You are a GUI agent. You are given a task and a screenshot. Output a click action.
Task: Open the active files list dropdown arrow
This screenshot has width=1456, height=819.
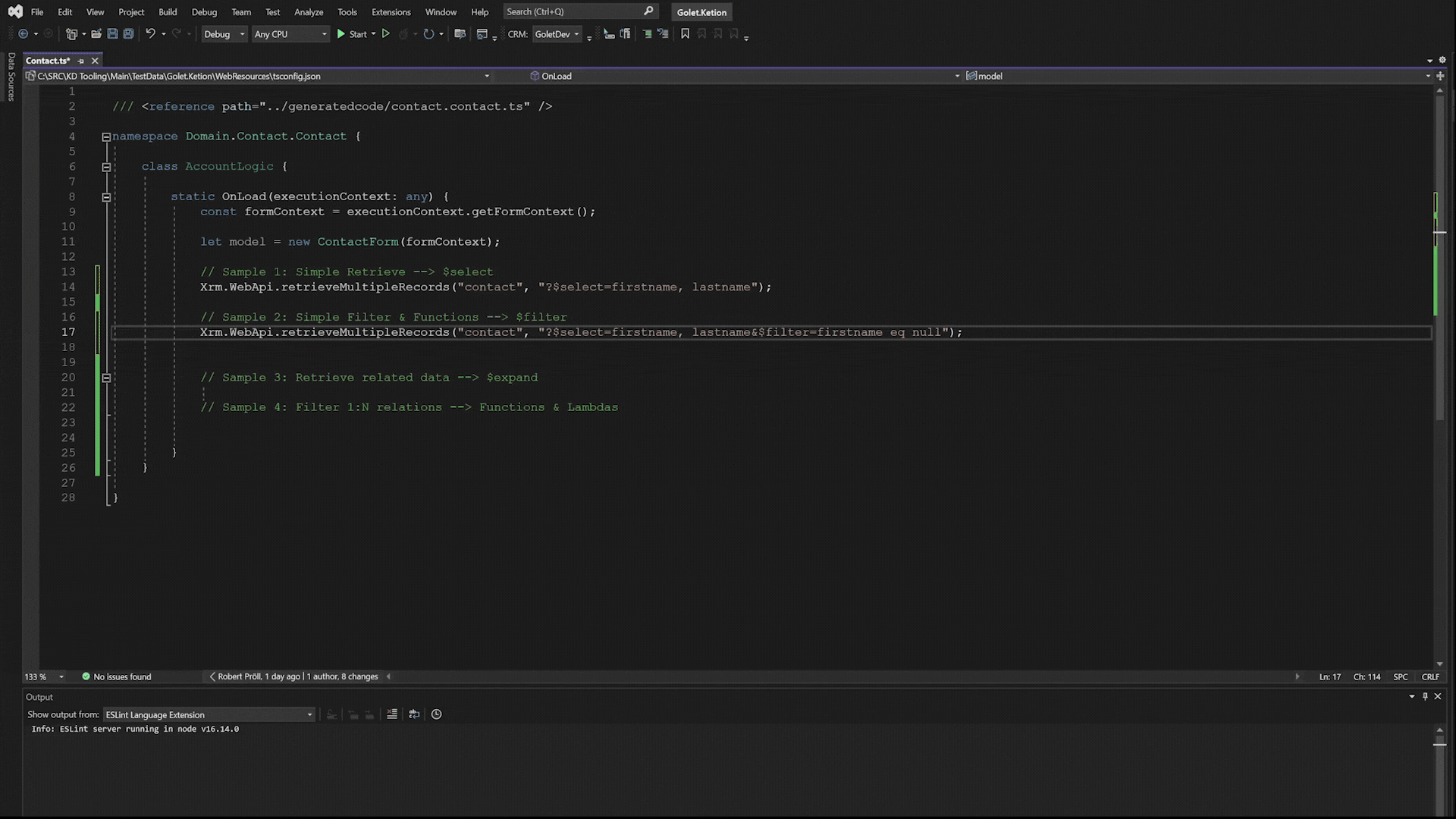coord(1430,61)
